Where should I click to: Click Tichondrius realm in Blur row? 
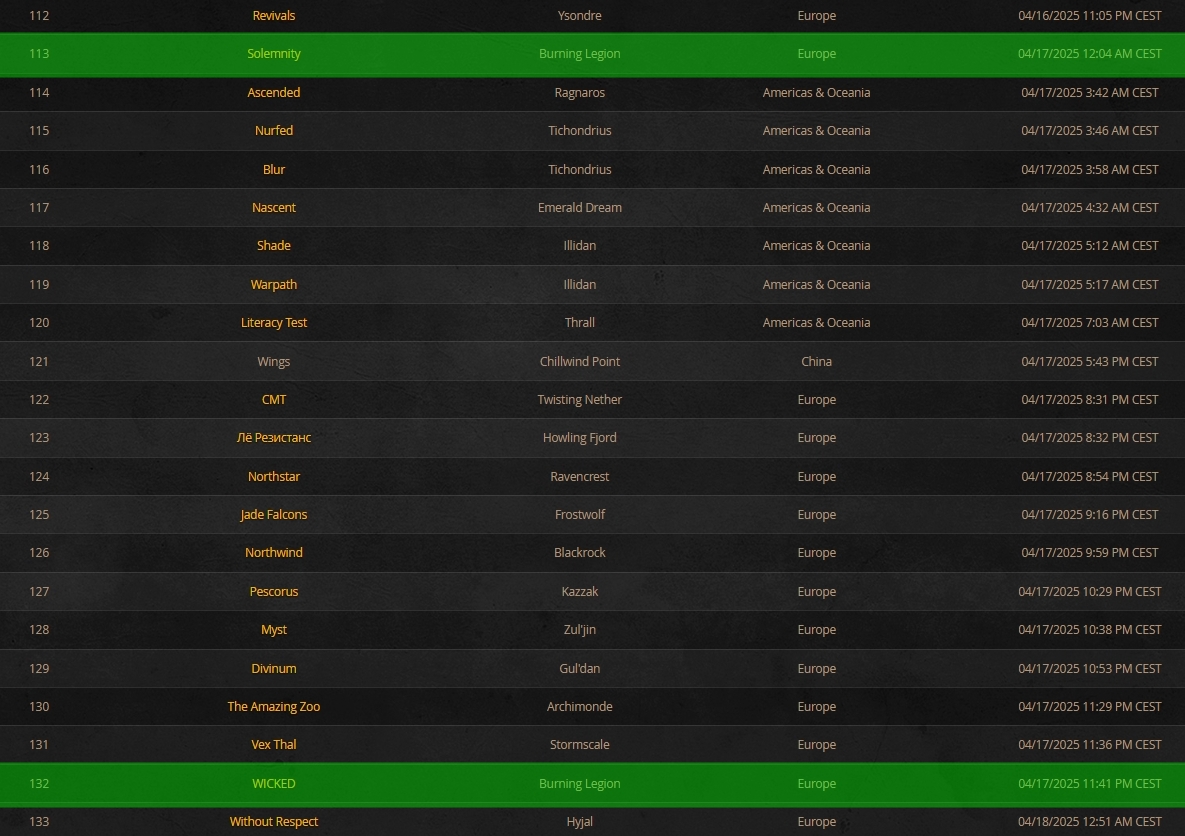[x=580, y=169]
